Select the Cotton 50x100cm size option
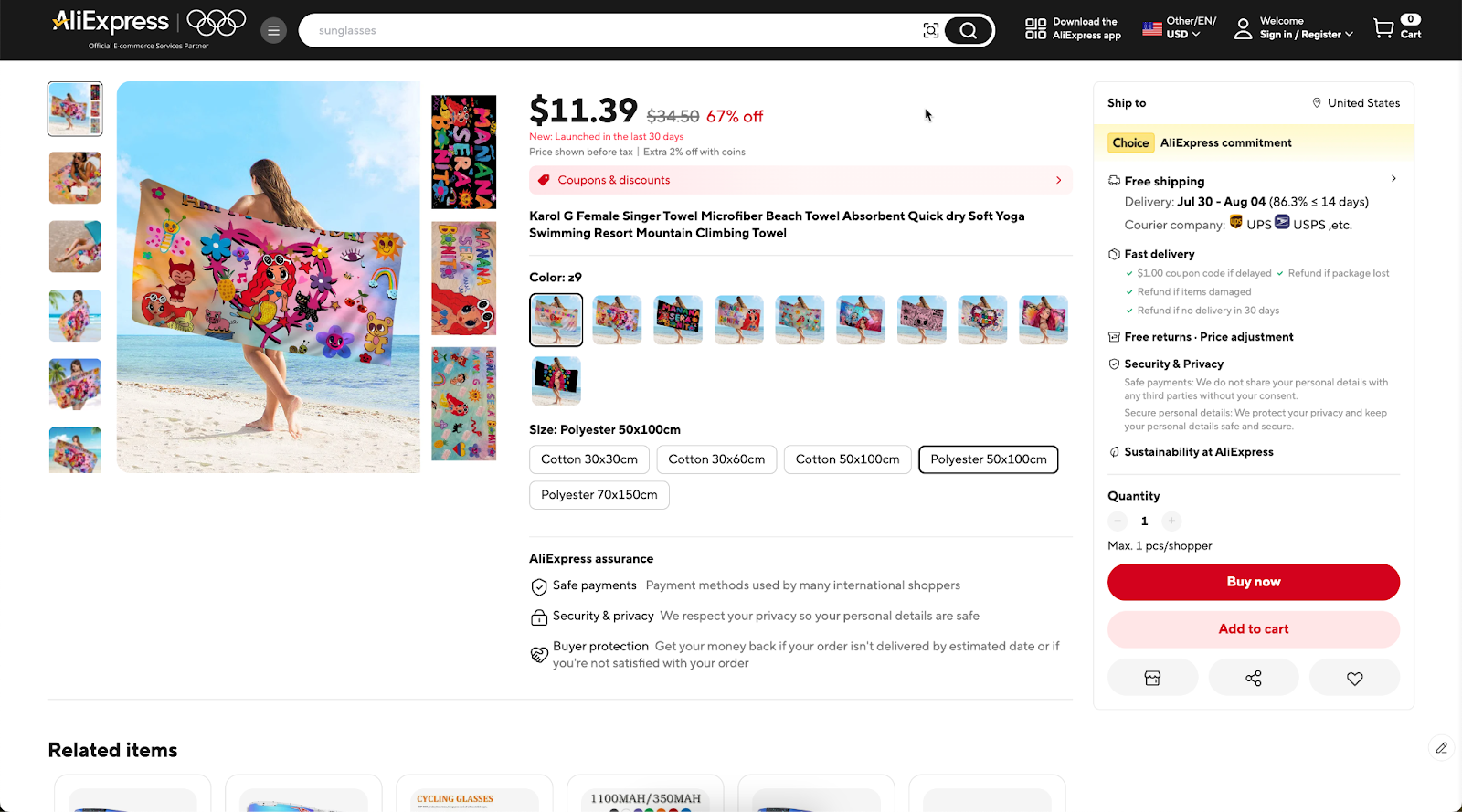1462x812 pixels. point(846,459)
